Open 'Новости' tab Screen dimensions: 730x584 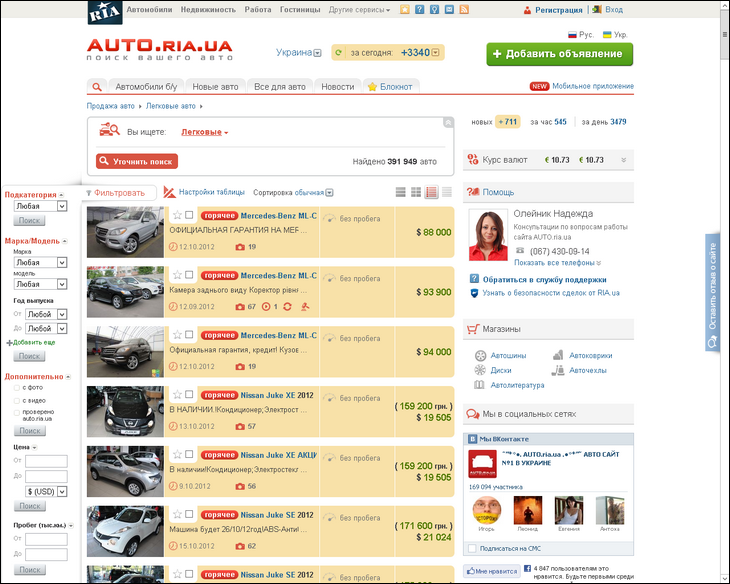coord(338,87)
